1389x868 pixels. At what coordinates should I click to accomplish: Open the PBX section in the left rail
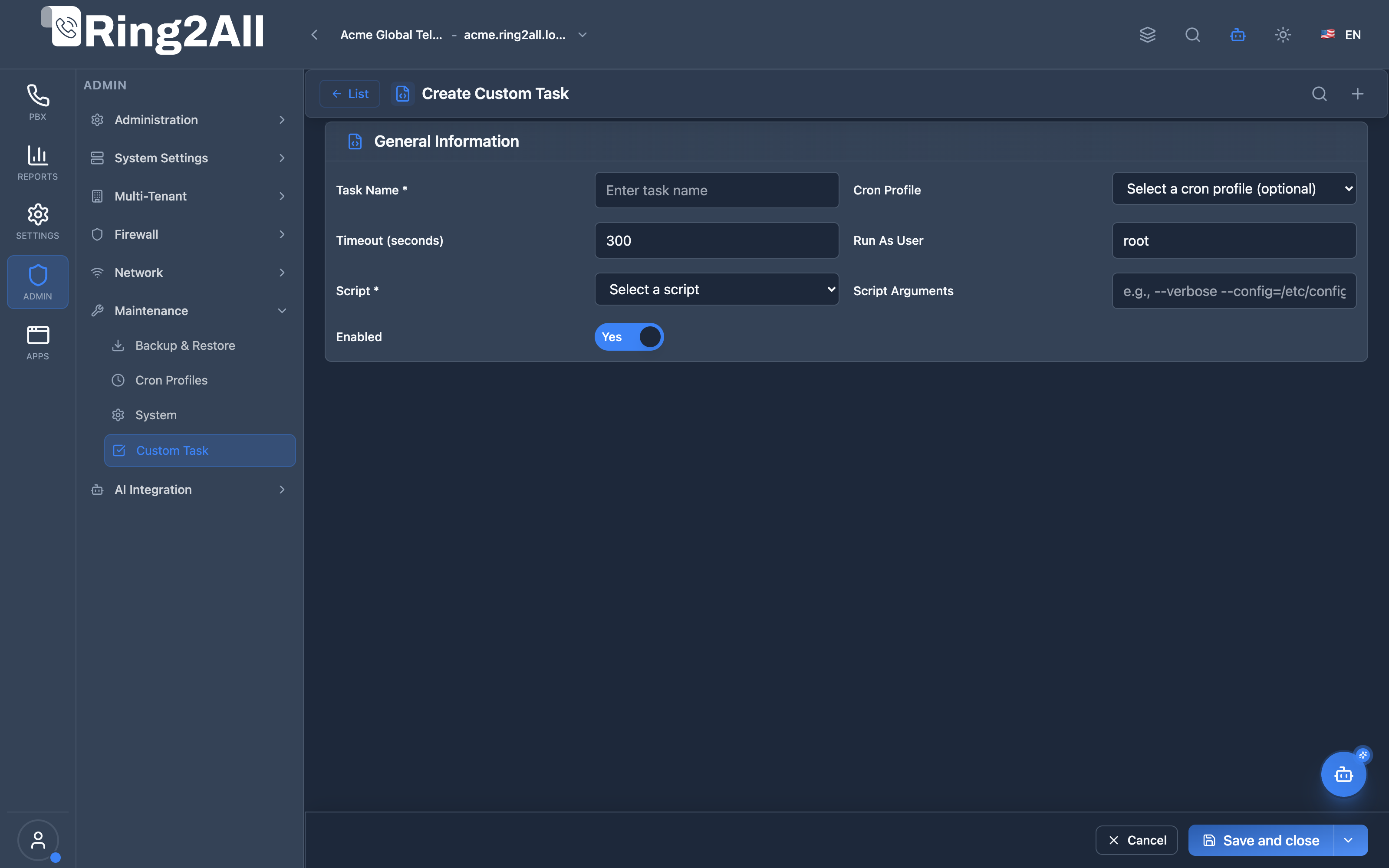pyautogui.click(x=37, y=102)
